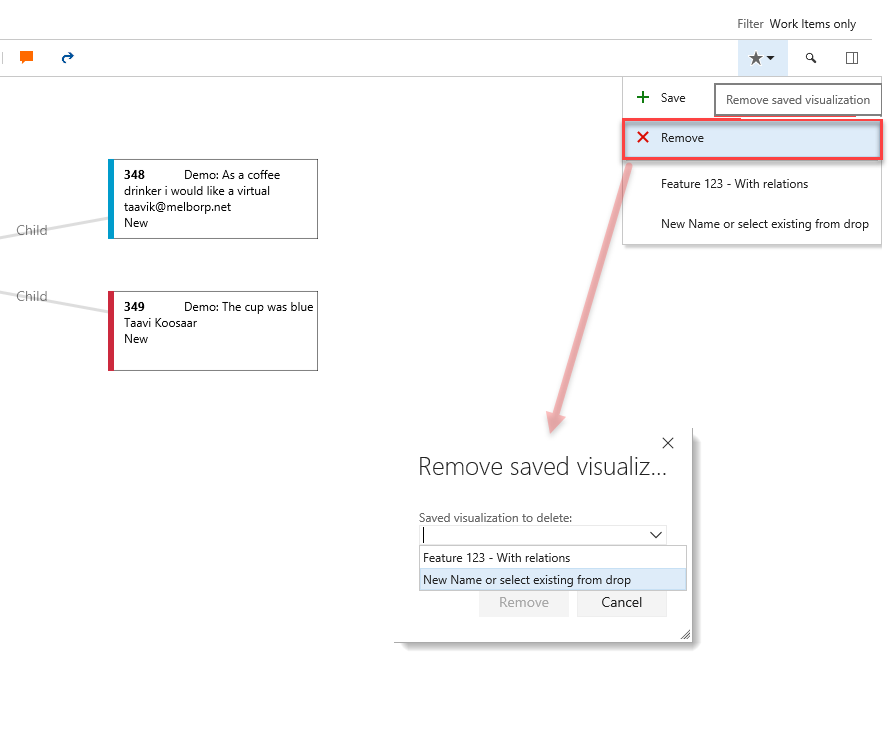Click taavik@melborp.net on card 348
This screenshot has height=730, width=889.
[x=177, y=207]
